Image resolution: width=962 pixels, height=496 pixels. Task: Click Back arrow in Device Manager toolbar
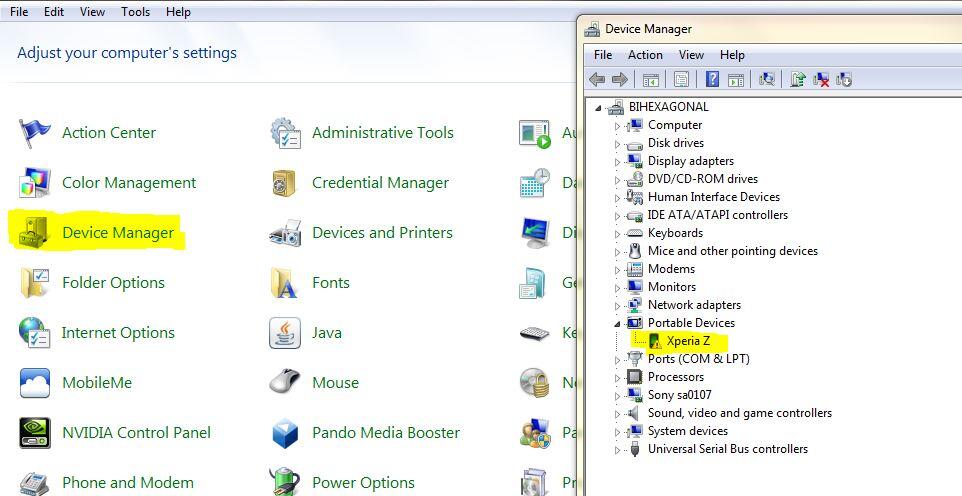coord(597,79)
